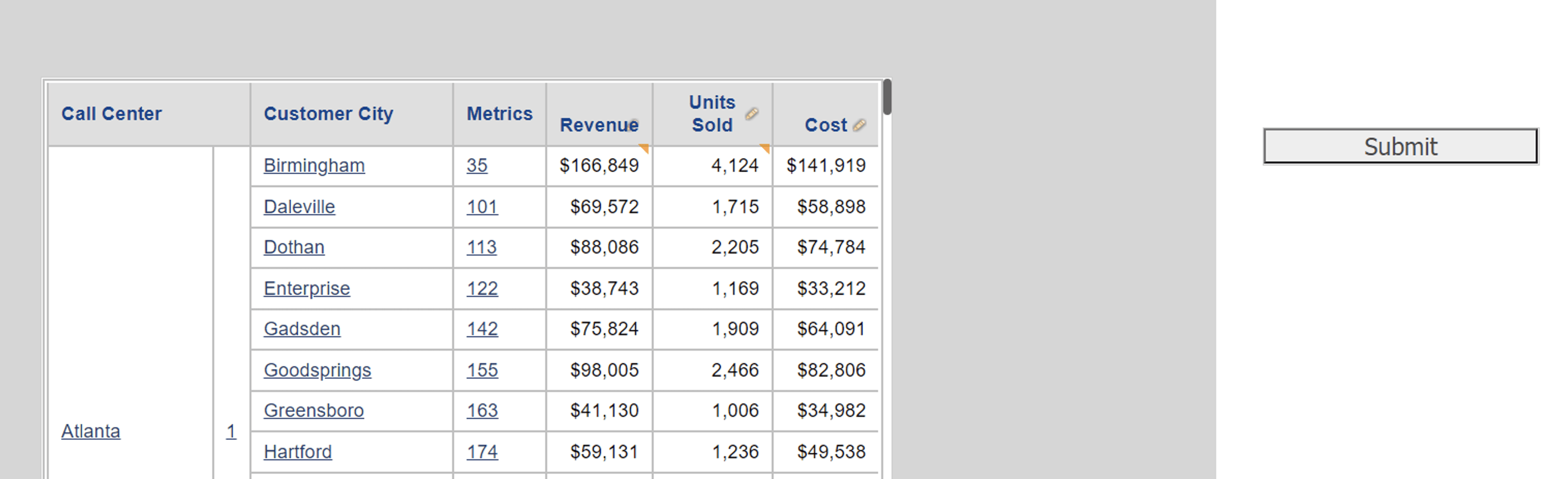Click the Revenue column header
Viewport: 1568px width, 479px height.
click(599, 114)
